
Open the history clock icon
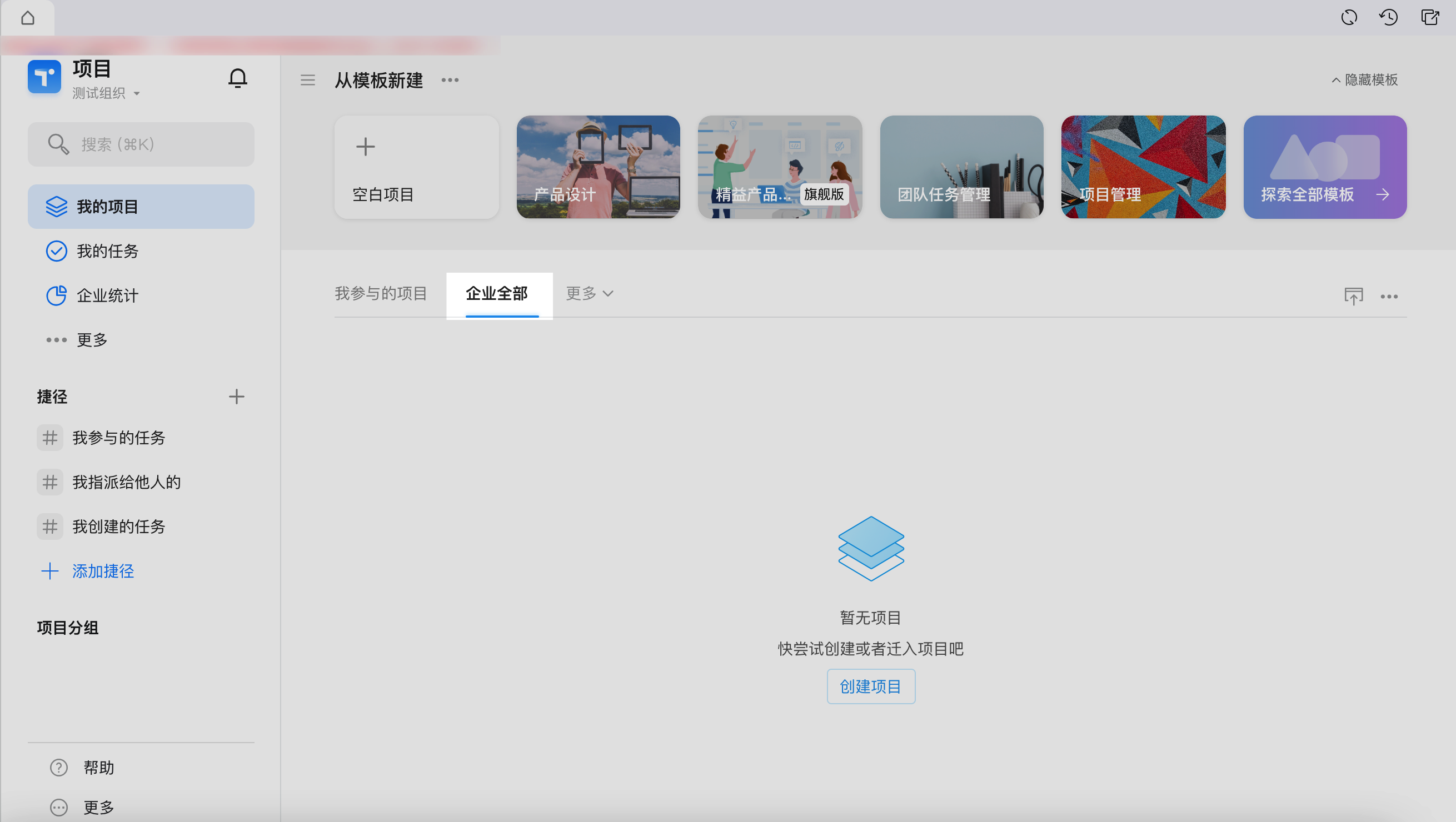click(1389, 18)
